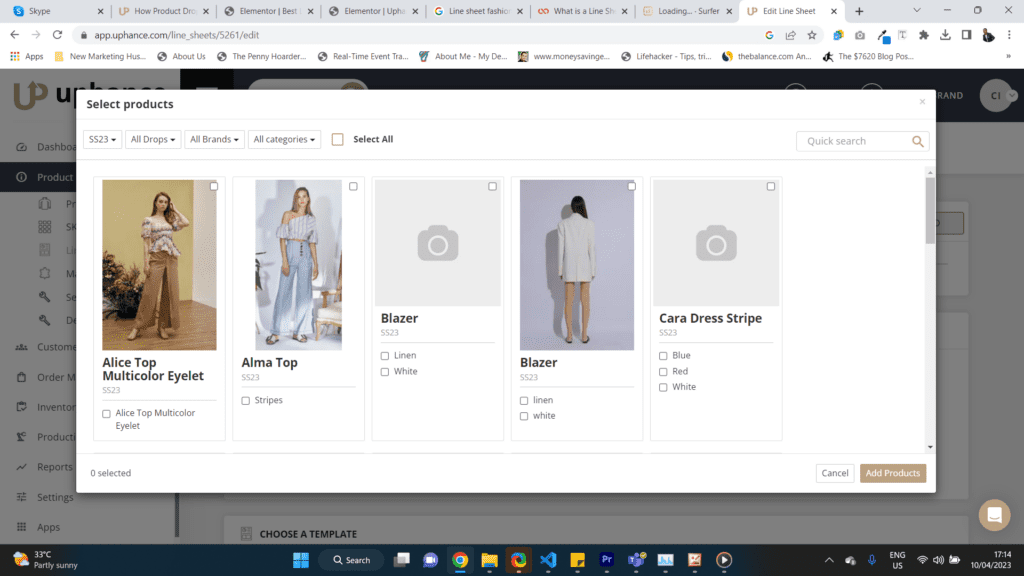
Task: Cancel the product selection dialog
Action: coord(834,473)
